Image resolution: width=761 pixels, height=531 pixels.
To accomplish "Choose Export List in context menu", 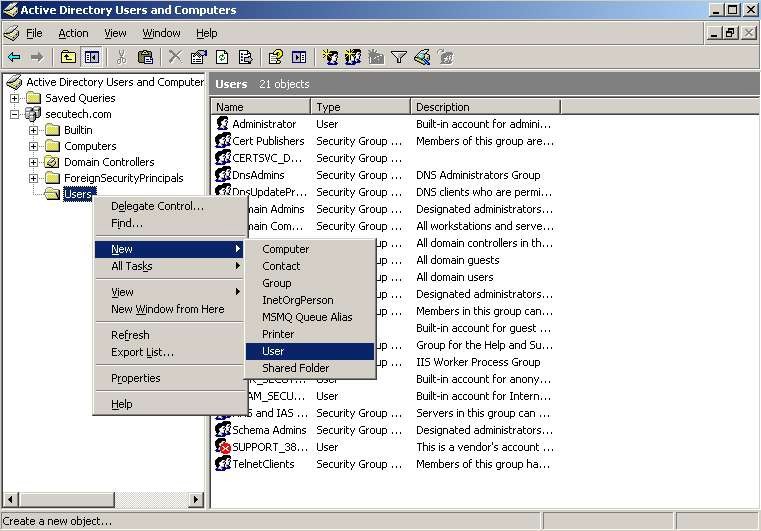I will [170, 352].
